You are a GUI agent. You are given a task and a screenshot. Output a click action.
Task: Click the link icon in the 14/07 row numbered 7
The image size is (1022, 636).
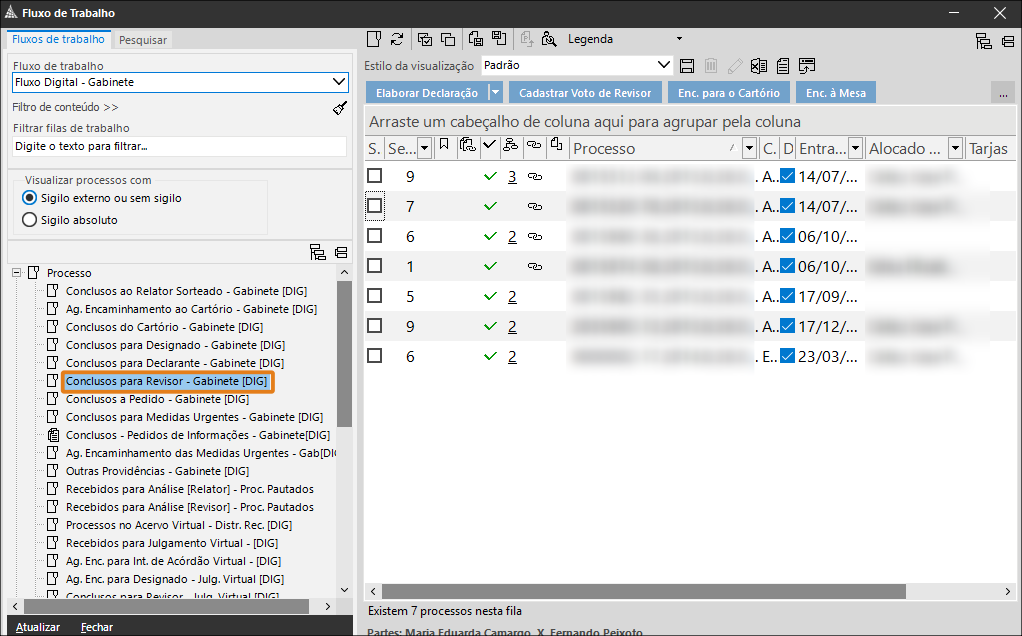click(535, 207)
